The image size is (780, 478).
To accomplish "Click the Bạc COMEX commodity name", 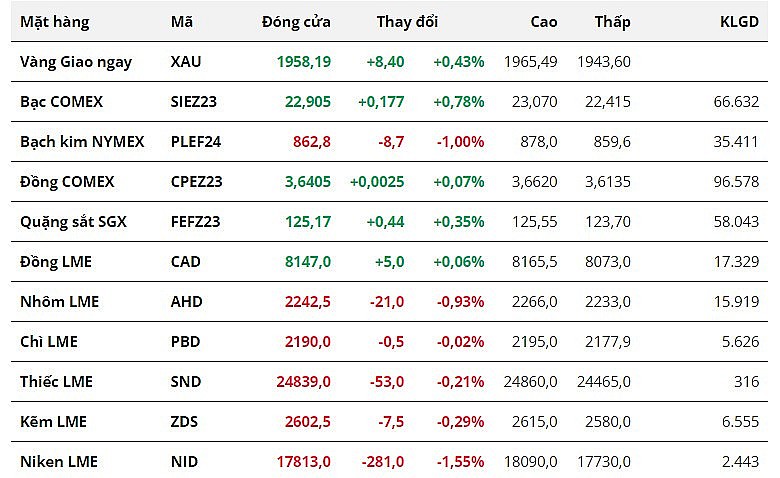I will (x=61, y=102).
